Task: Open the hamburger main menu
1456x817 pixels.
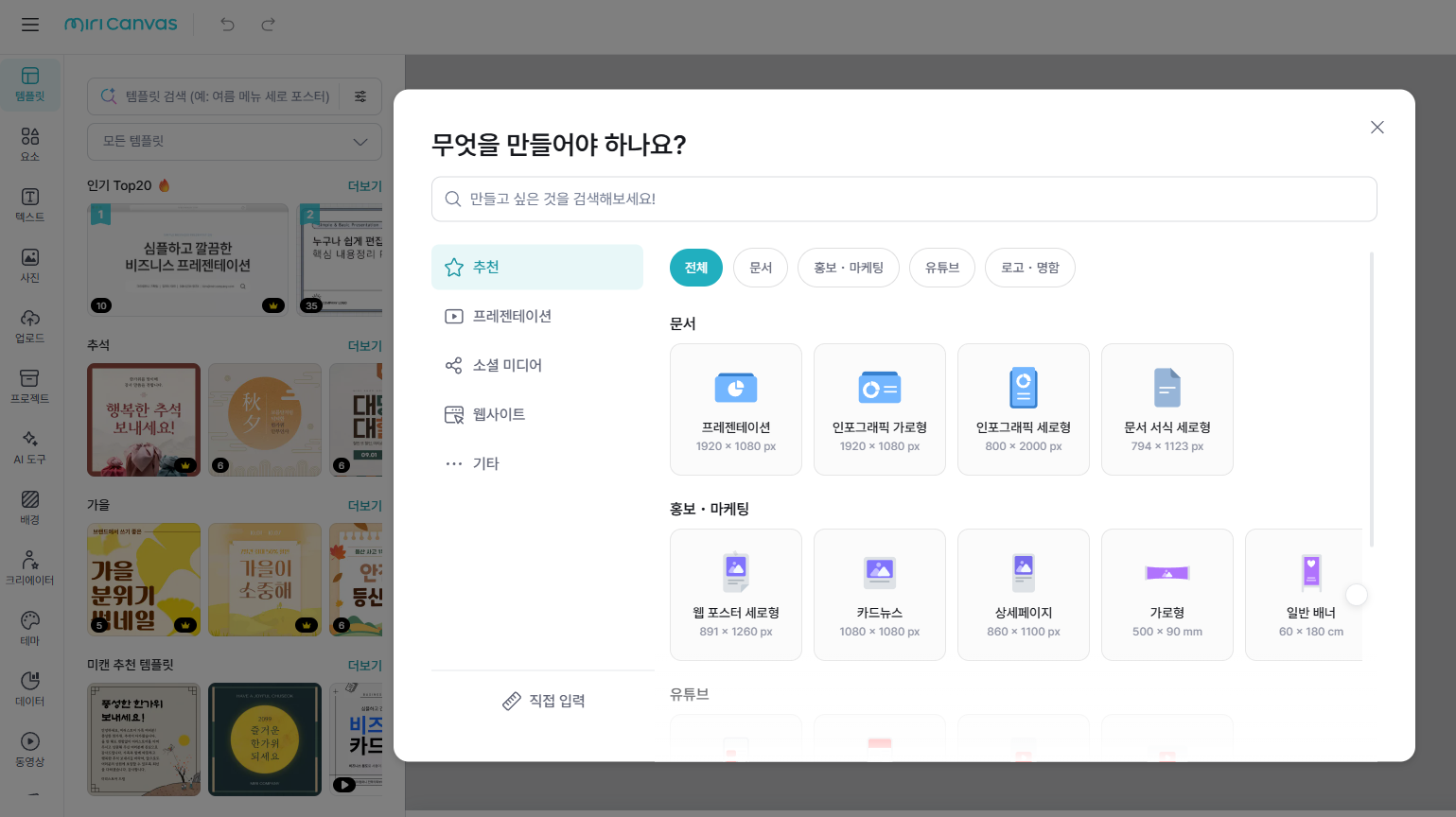Action: coord(30,25)
